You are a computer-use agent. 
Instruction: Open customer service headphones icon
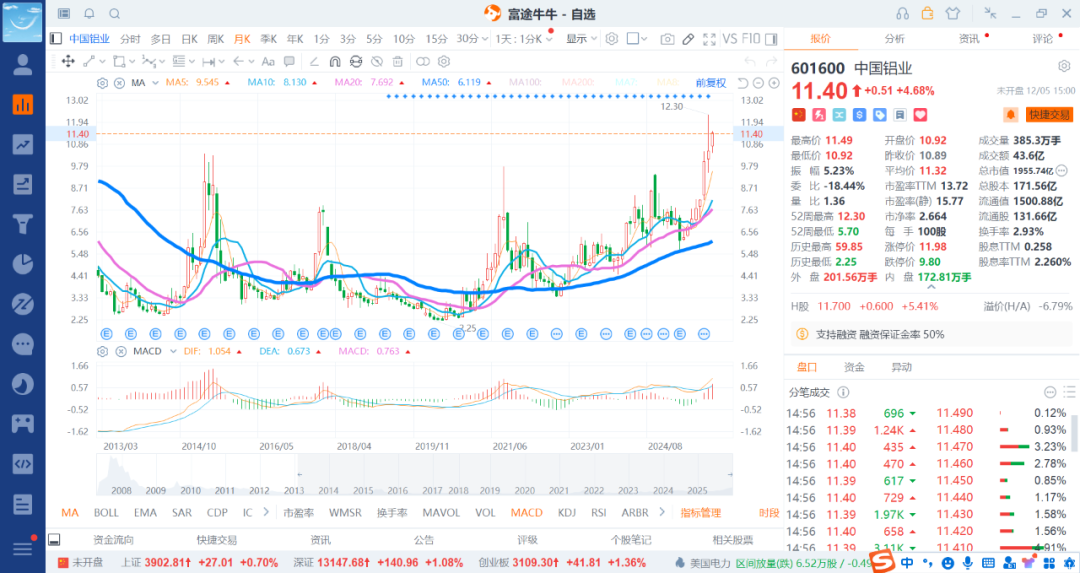click(902, 14)
